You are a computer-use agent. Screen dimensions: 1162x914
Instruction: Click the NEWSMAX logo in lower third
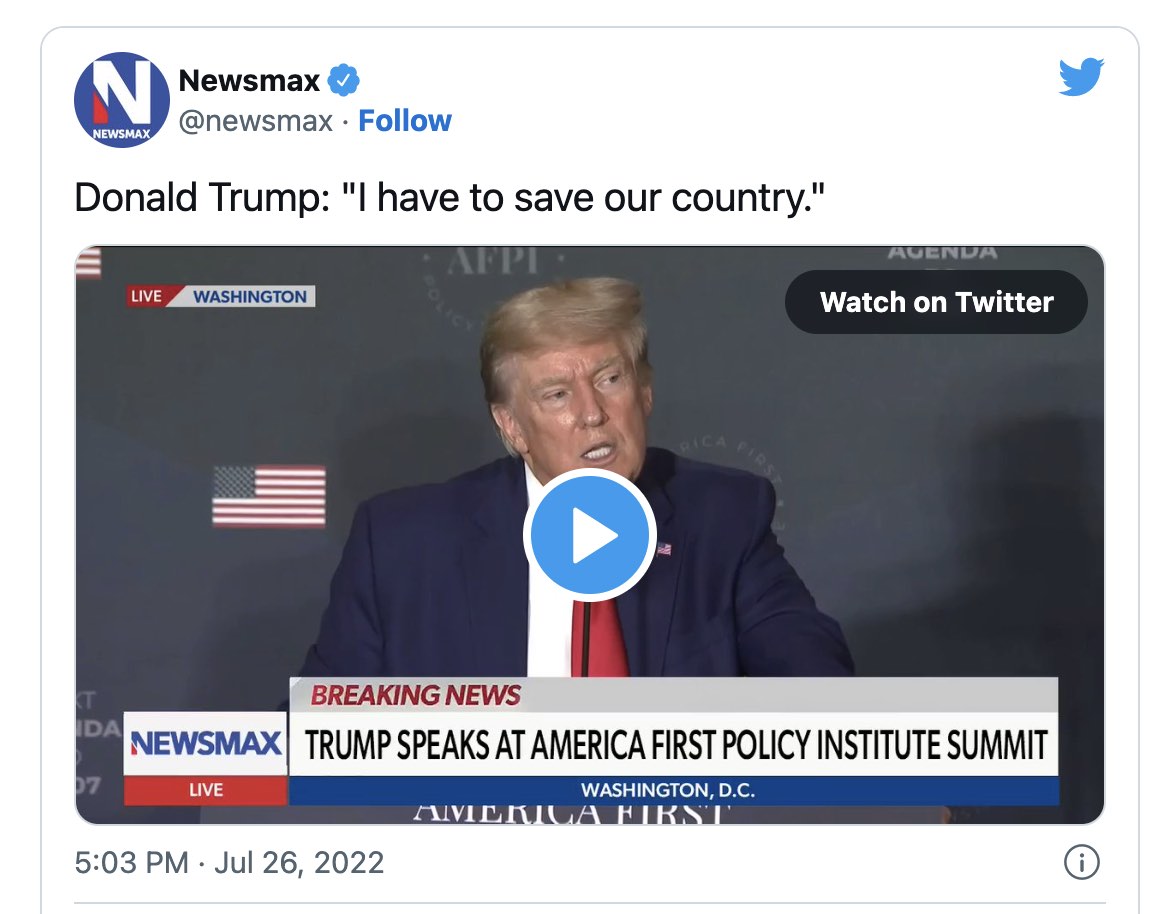(x=206, y=744)
